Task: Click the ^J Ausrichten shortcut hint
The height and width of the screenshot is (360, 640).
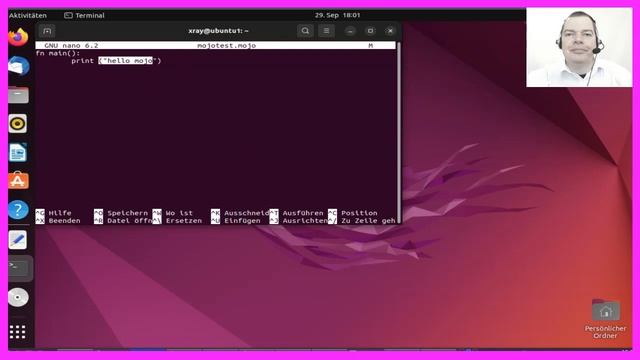Action: coord(298,221)
